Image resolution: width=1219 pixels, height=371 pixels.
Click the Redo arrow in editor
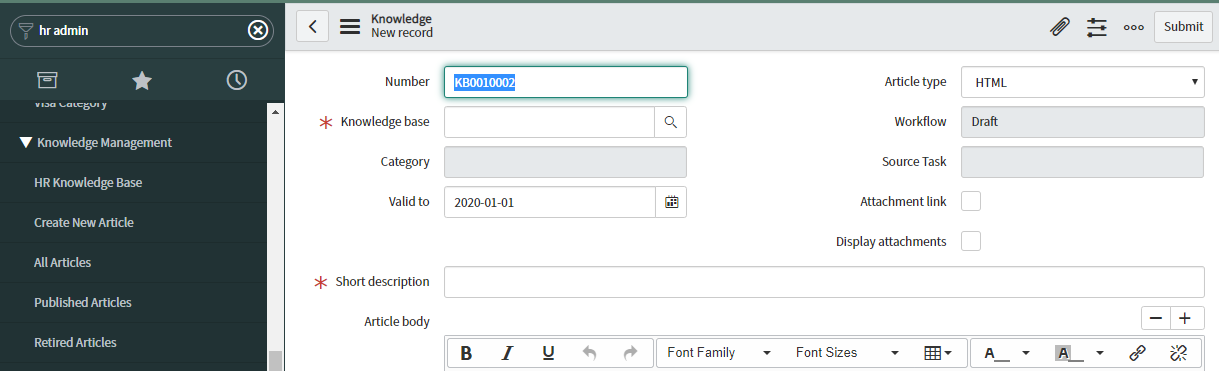point(630,353)
